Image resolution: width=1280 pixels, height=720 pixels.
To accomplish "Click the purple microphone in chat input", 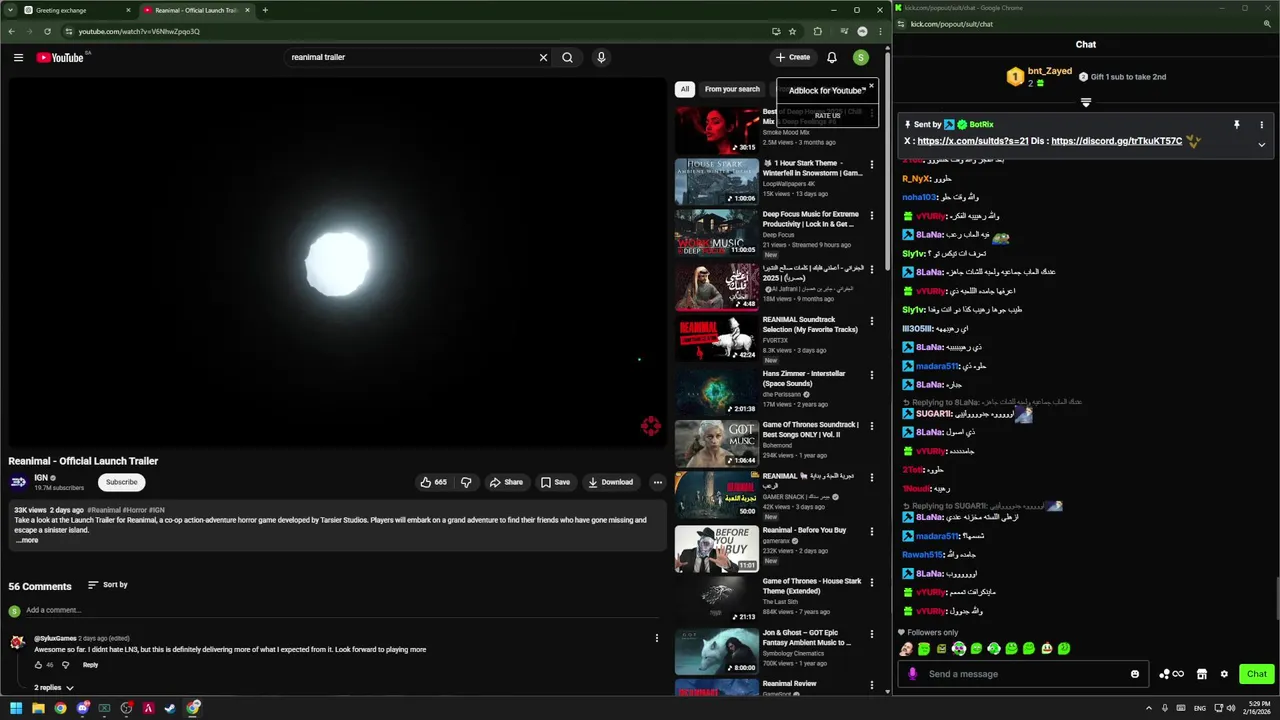I will coord(912,674).
